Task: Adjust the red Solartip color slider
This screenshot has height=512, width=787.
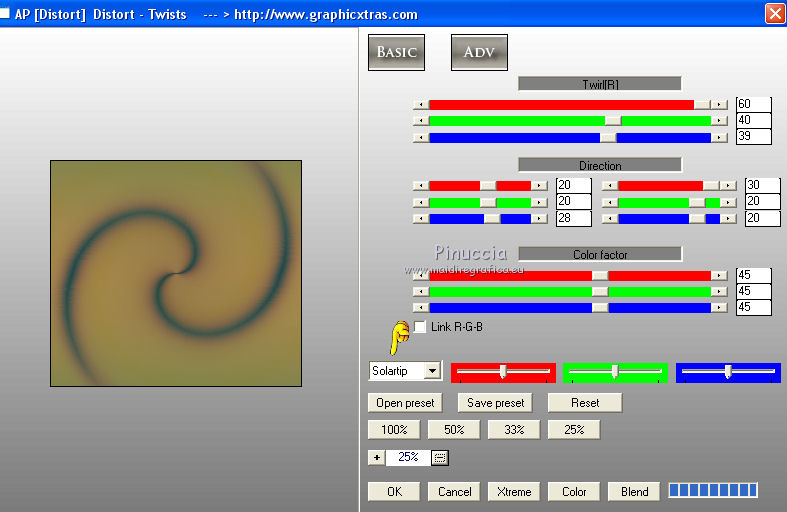Action: coord(503,372)
